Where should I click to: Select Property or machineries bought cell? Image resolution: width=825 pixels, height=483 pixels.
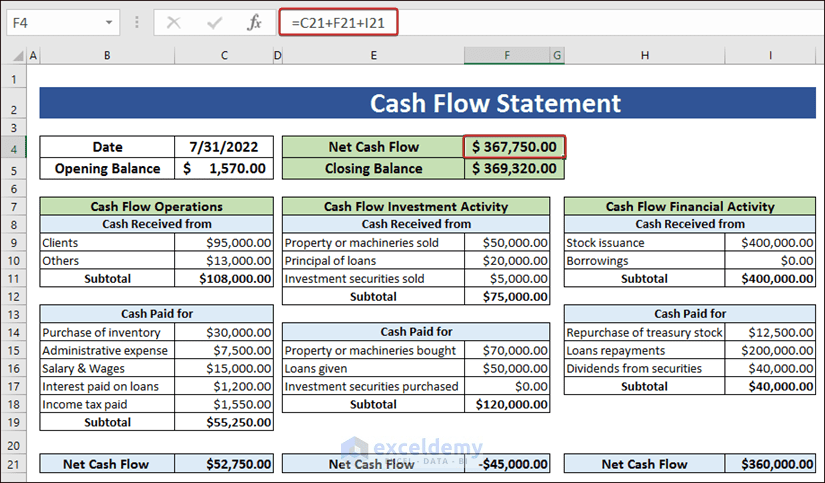pos(374,350)
